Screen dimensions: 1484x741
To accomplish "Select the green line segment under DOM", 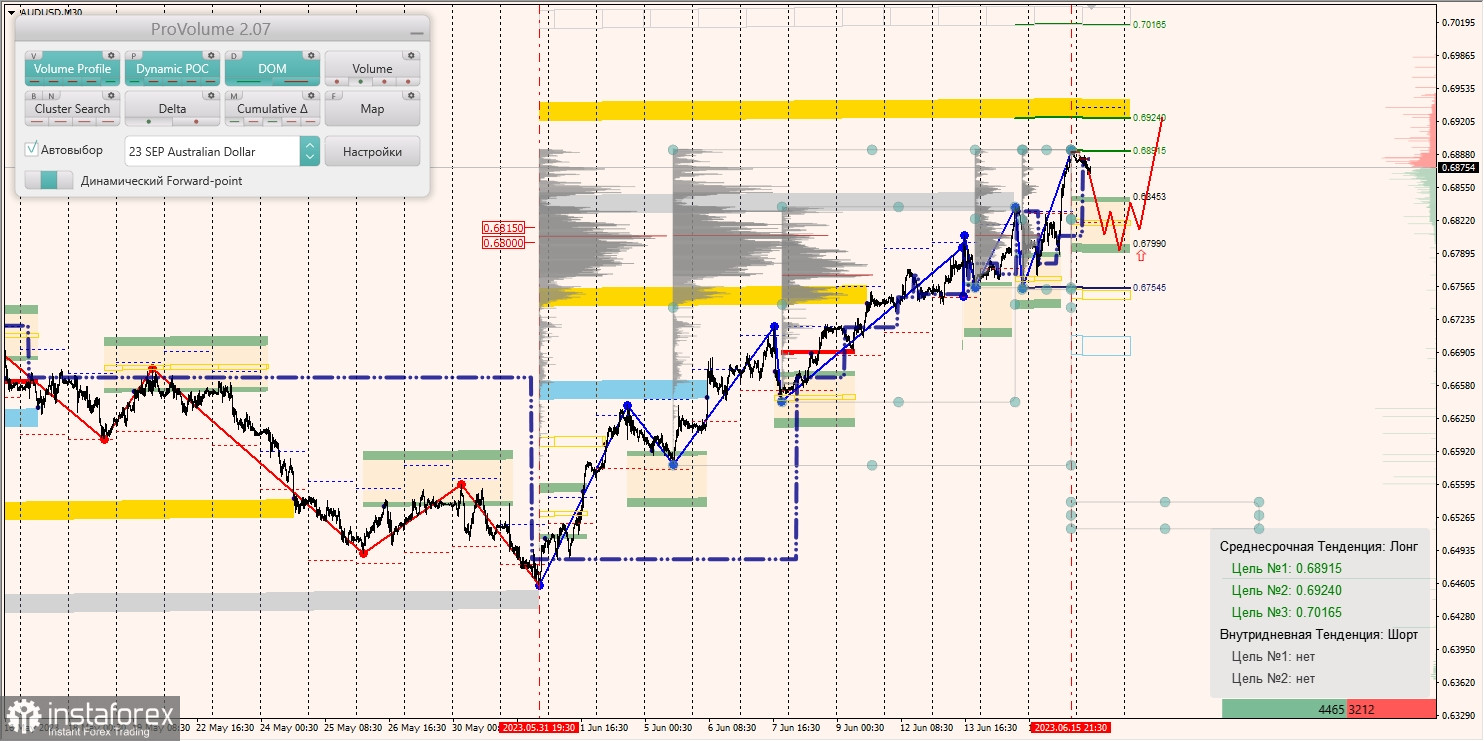I will tap(249, 81).
